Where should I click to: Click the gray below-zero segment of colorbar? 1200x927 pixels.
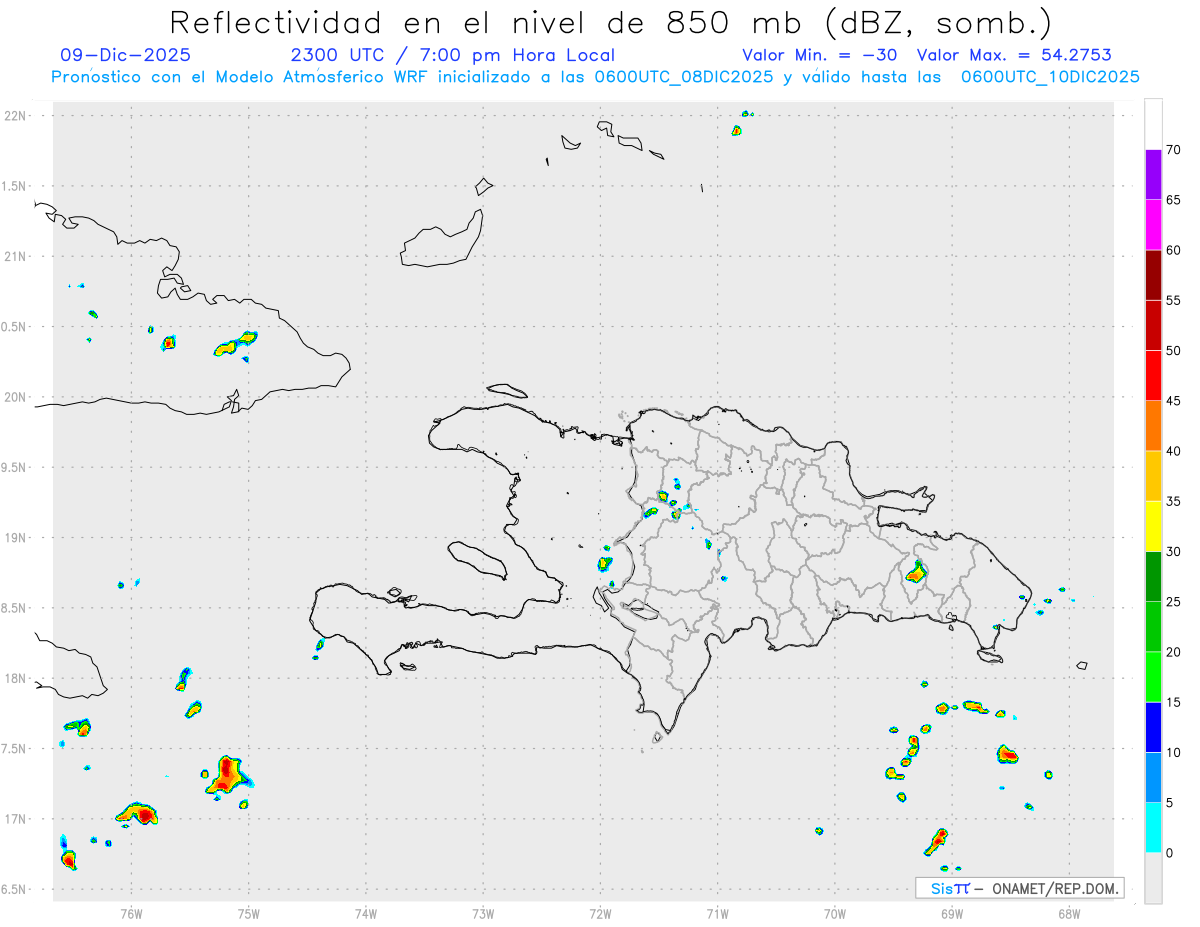1153,878
